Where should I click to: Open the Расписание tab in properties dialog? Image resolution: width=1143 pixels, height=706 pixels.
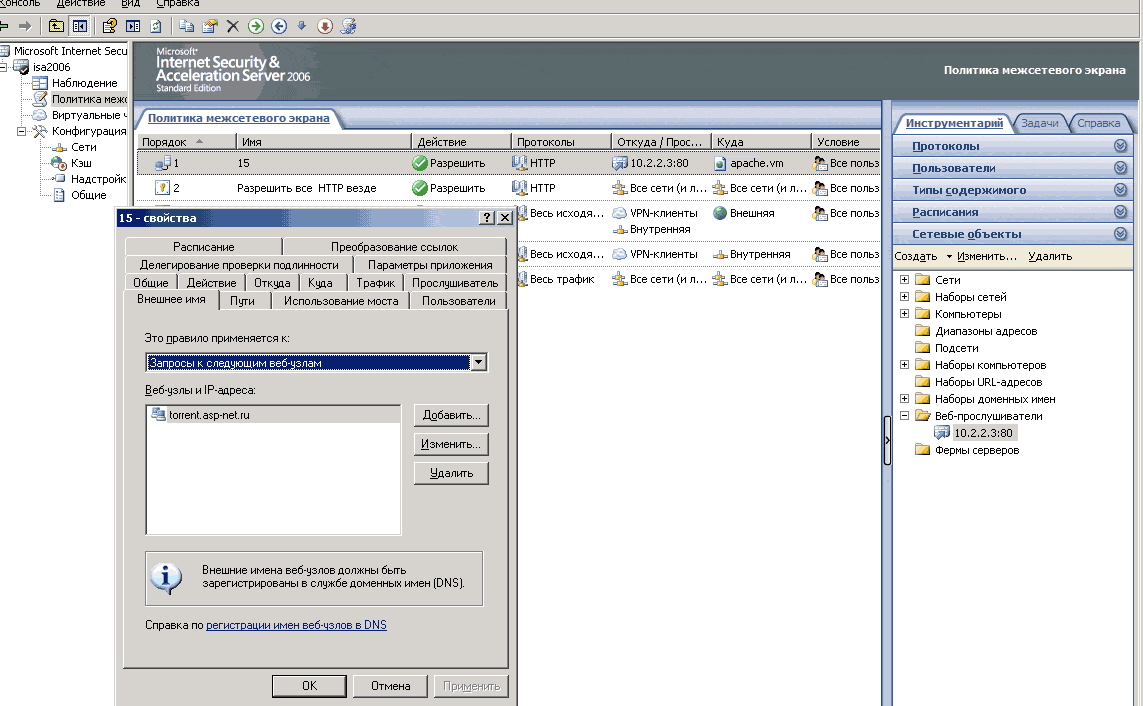tap(203, 246)
